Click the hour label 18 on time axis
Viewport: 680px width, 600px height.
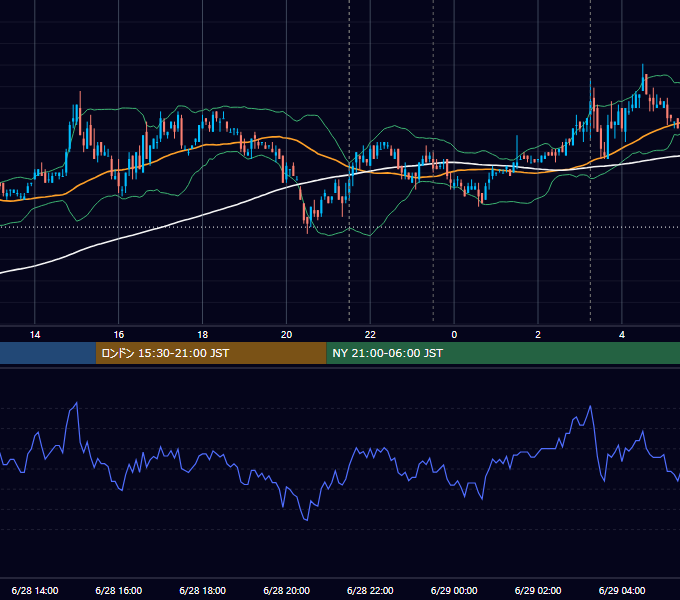click(x=203, y=335)
